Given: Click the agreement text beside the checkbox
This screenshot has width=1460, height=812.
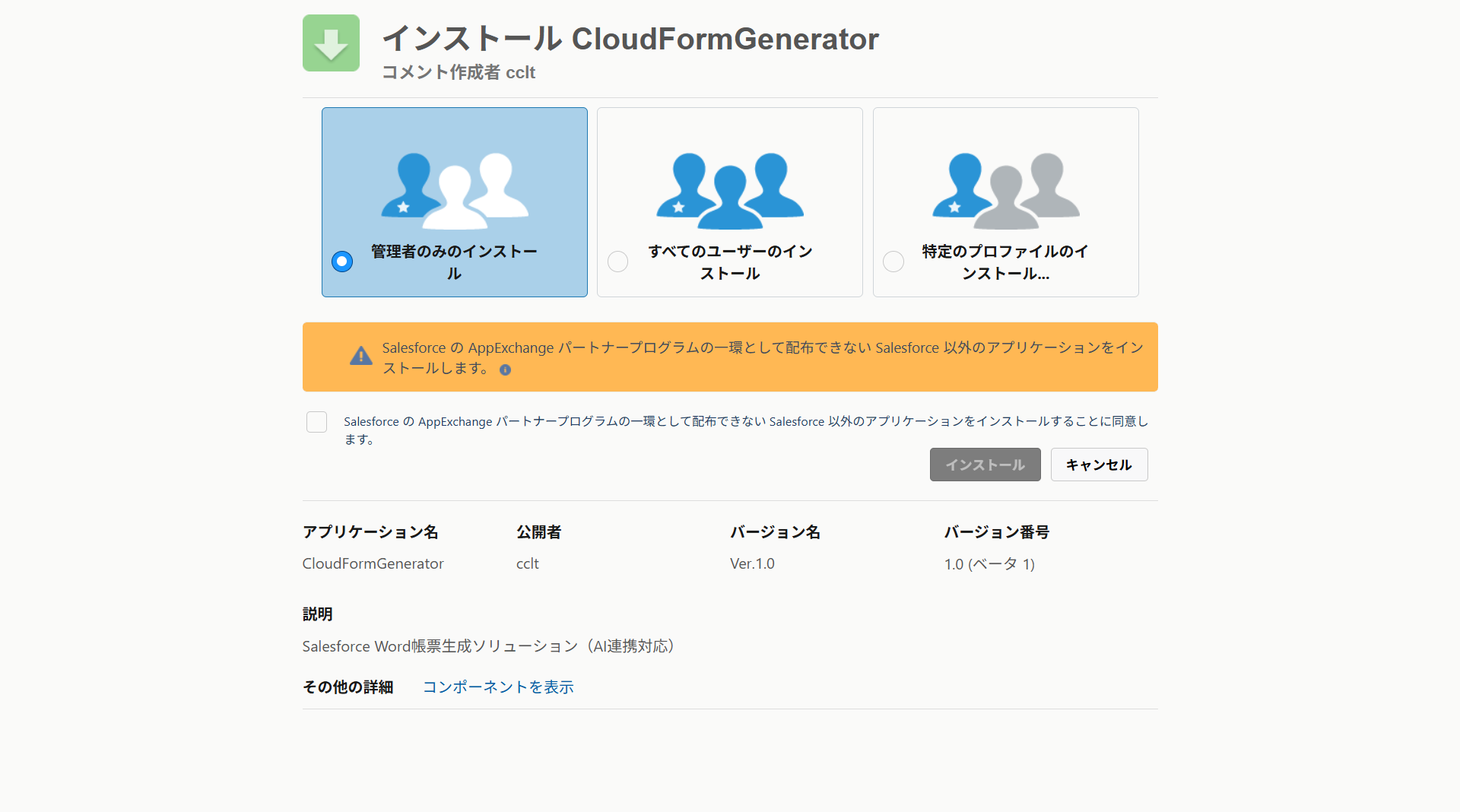Looking at the screenshot, I should (746, 430).
